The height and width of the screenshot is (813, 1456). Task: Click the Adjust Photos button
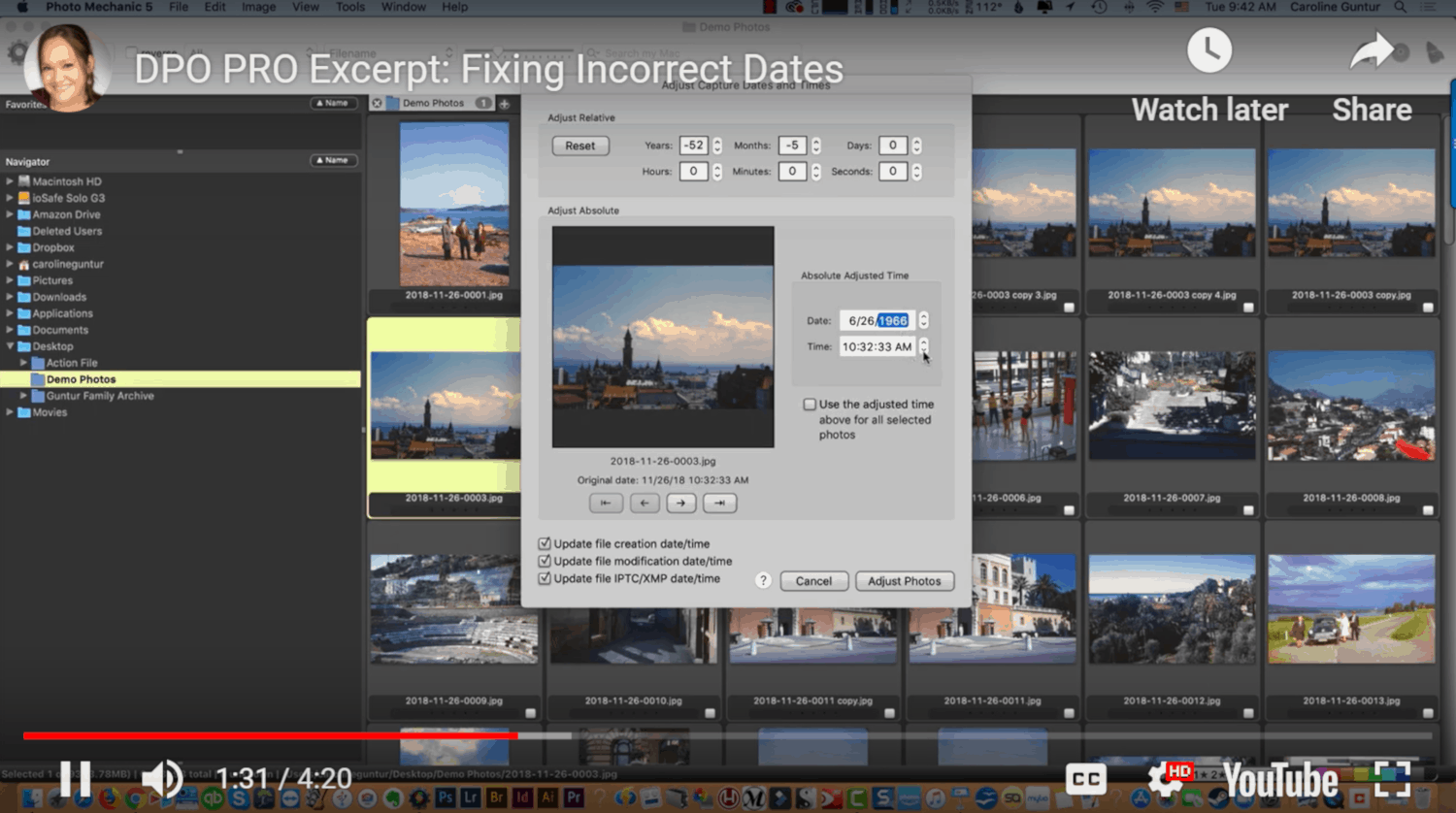905,581
